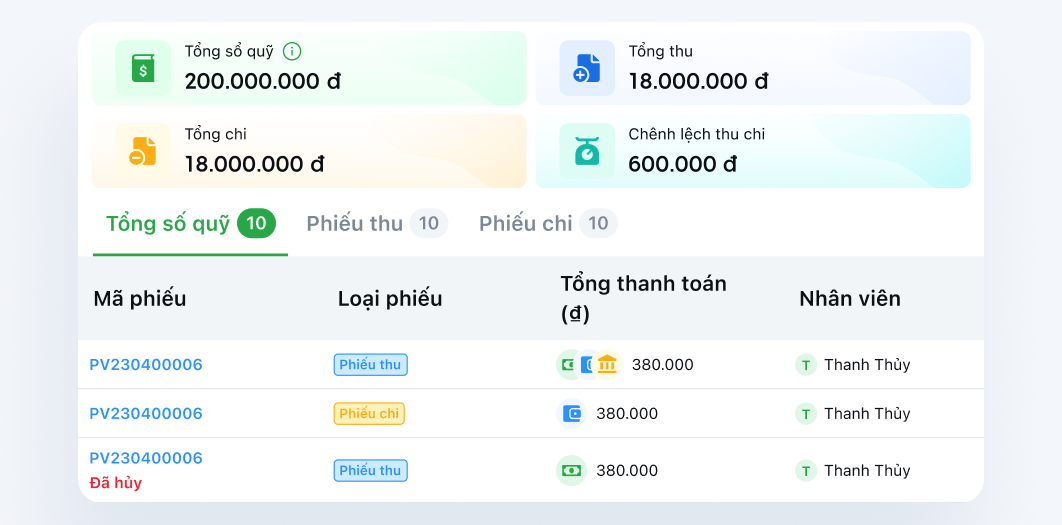The width and height of the screenshot is (1062, 525).
Task: Click orange document-minus icon on Tổng chi card
Action: coord(144,151)
